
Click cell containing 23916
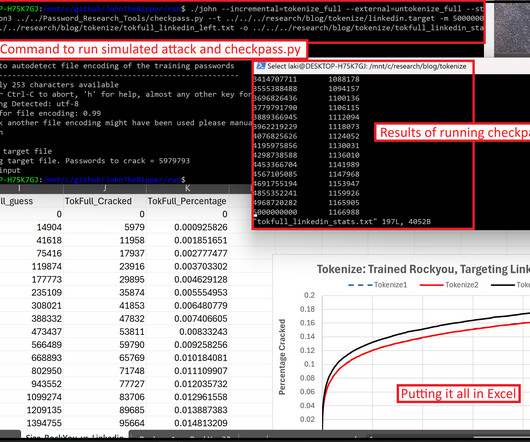(x=105, y=266)
